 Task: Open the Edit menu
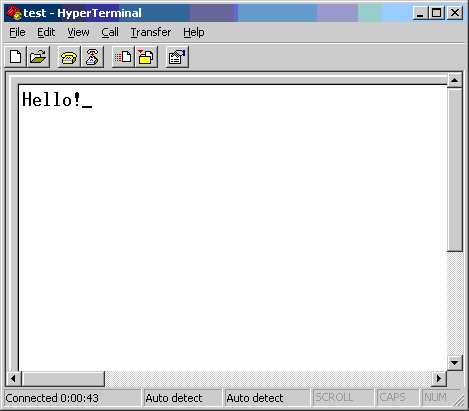coord(46,32)
